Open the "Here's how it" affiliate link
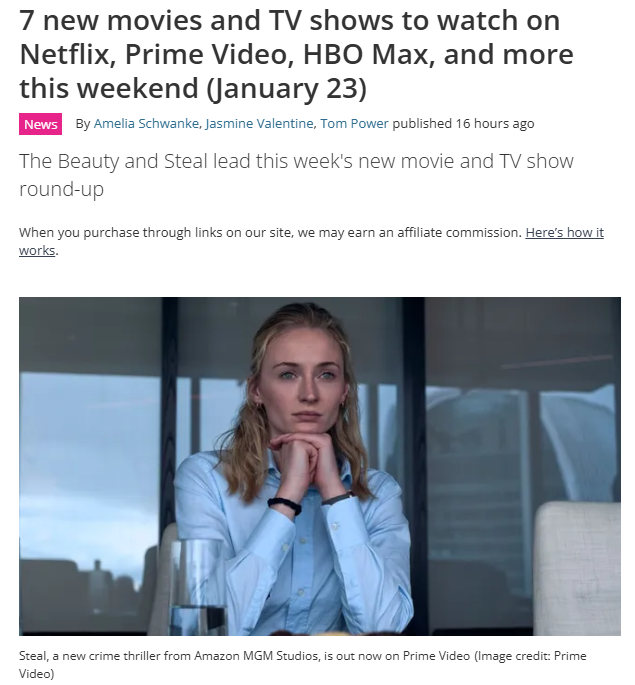 click(x=564, y=232)
